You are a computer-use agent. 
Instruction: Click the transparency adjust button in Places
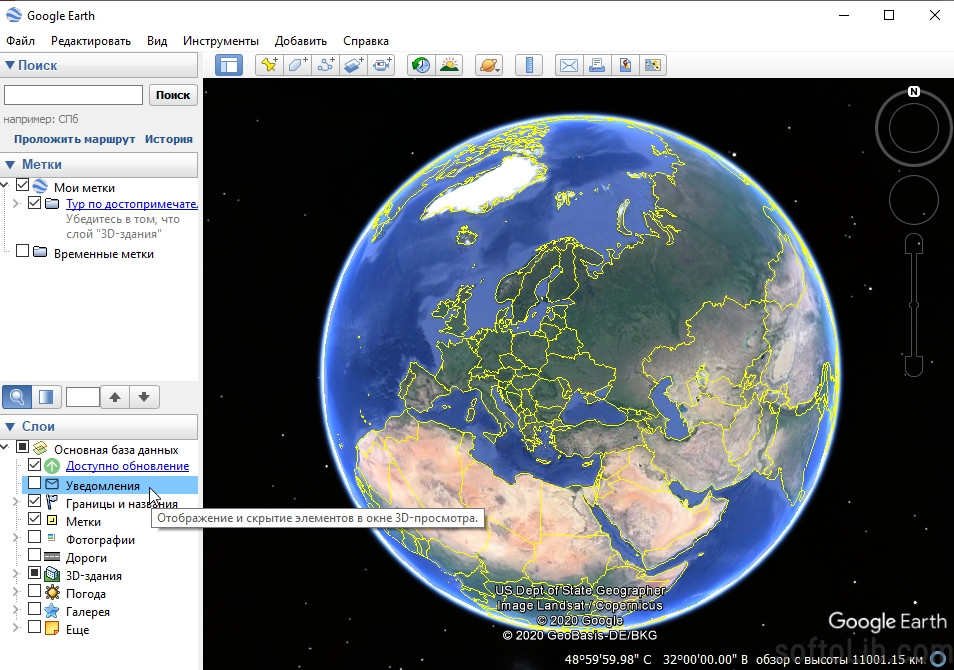click(x=46, y=397)
